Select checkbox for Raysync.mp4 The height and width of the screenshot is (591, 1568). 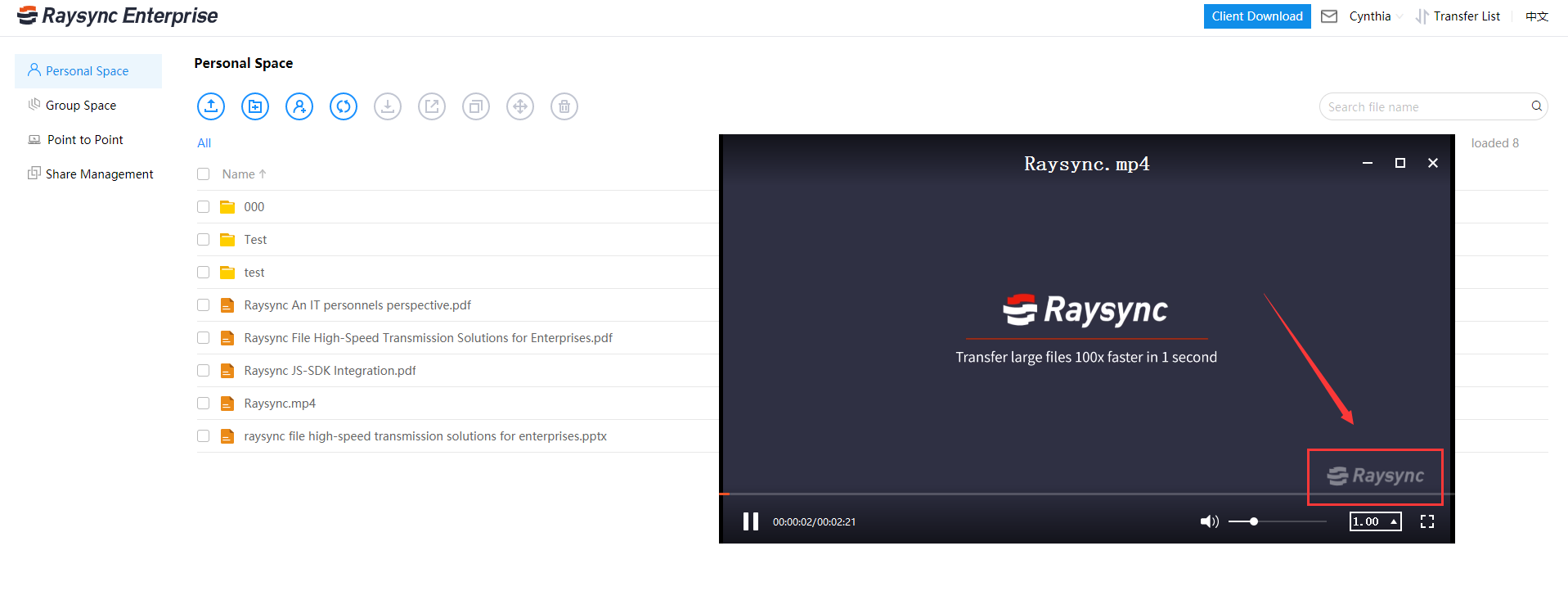pos(203,404)
